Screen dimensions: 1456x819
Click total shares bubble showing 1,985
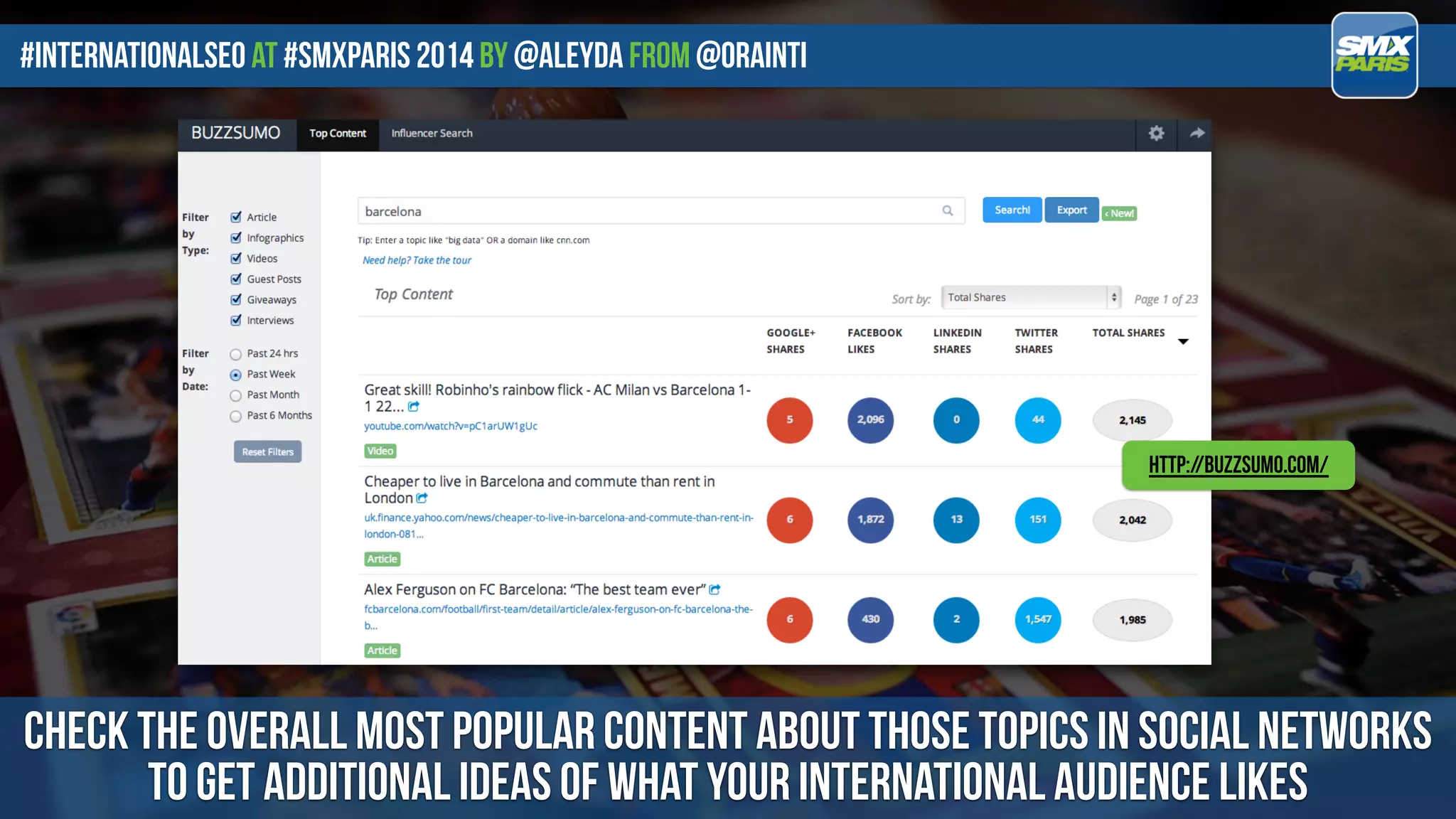(x=1132, y=619)
